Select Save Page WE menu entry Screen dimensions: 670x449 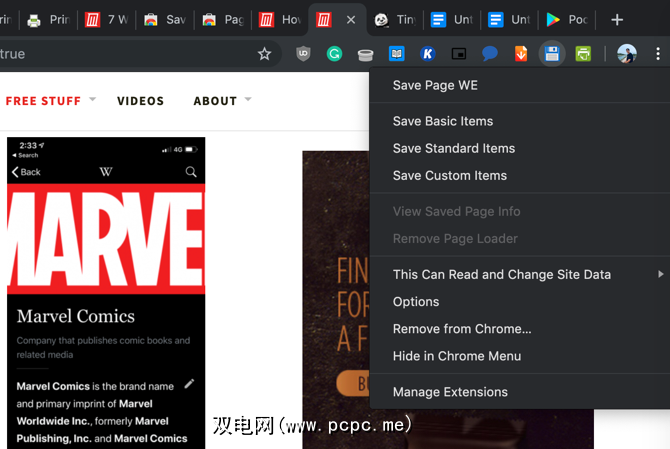pyautogui.click(x=520, y=85)
